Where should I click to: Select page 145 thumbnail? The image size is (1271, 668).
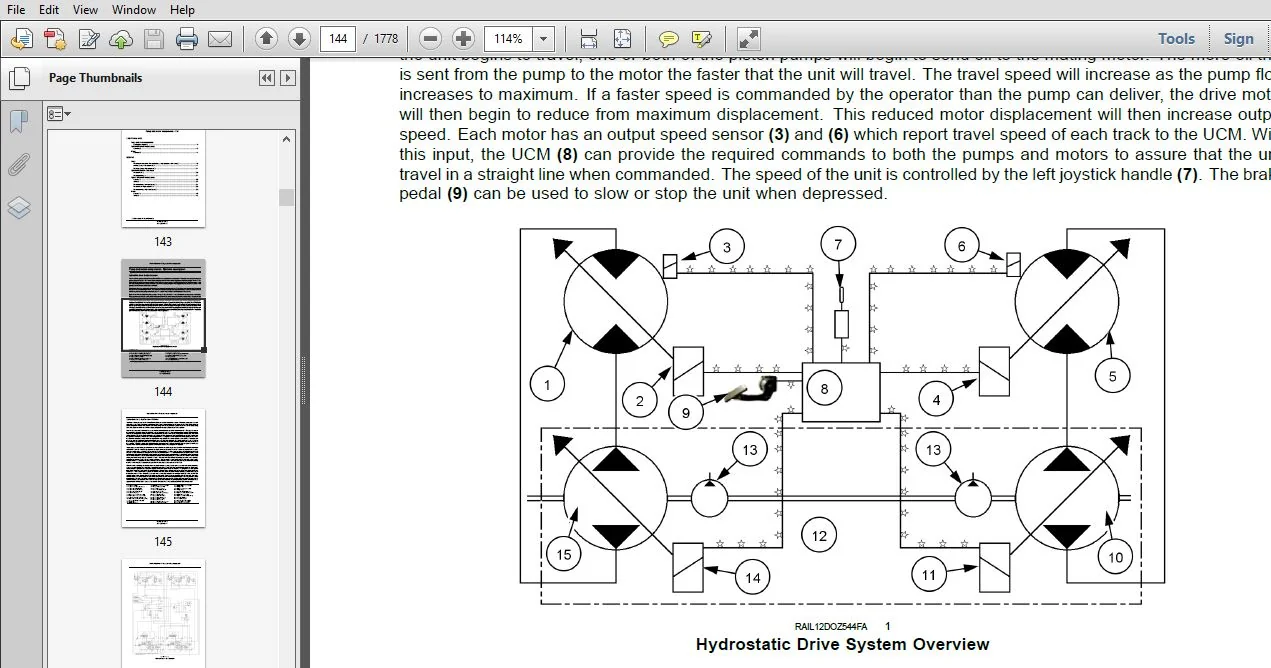[163, 468]
